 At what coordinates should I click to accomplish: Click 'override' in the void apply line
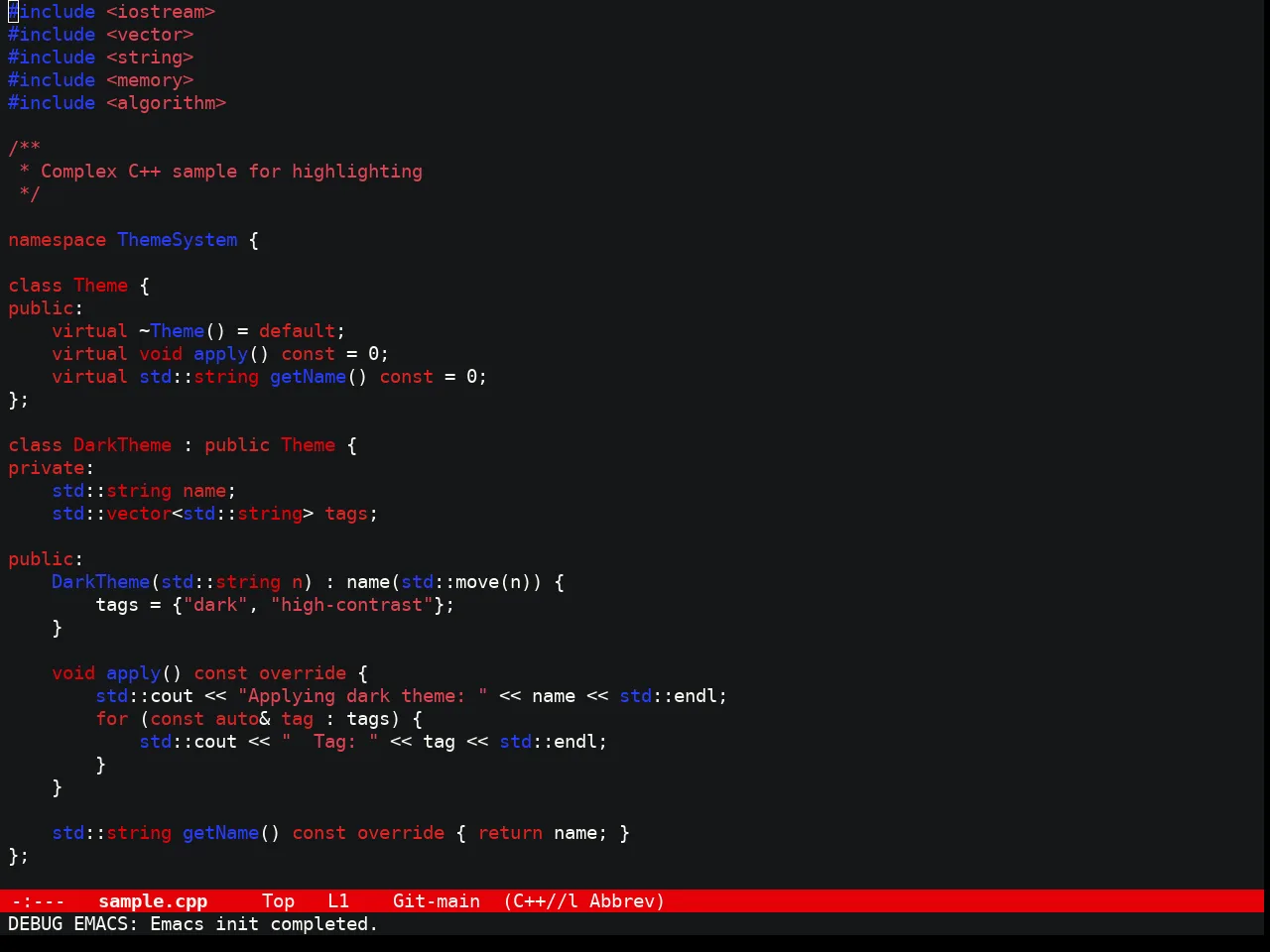(x=303, y=673)
